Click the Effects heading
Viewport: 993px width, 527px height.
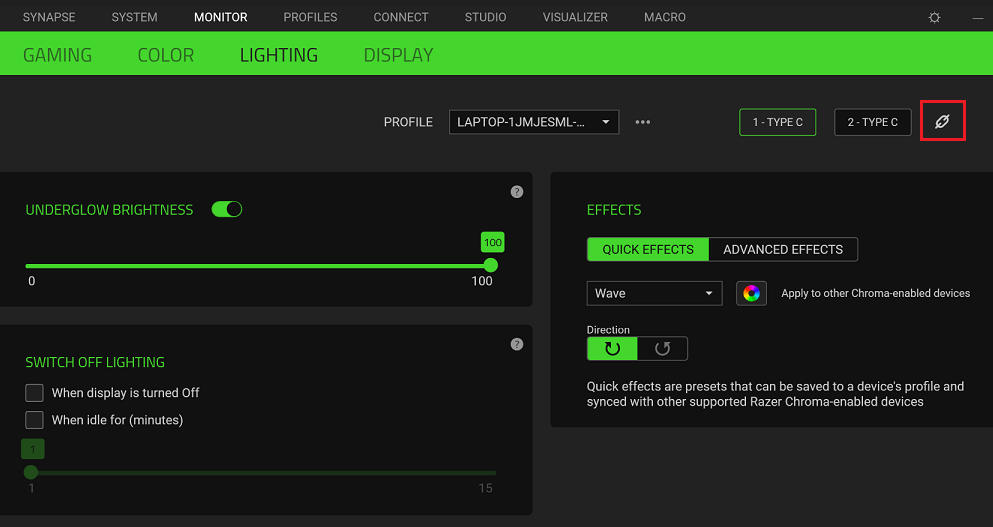click(614, 210)
